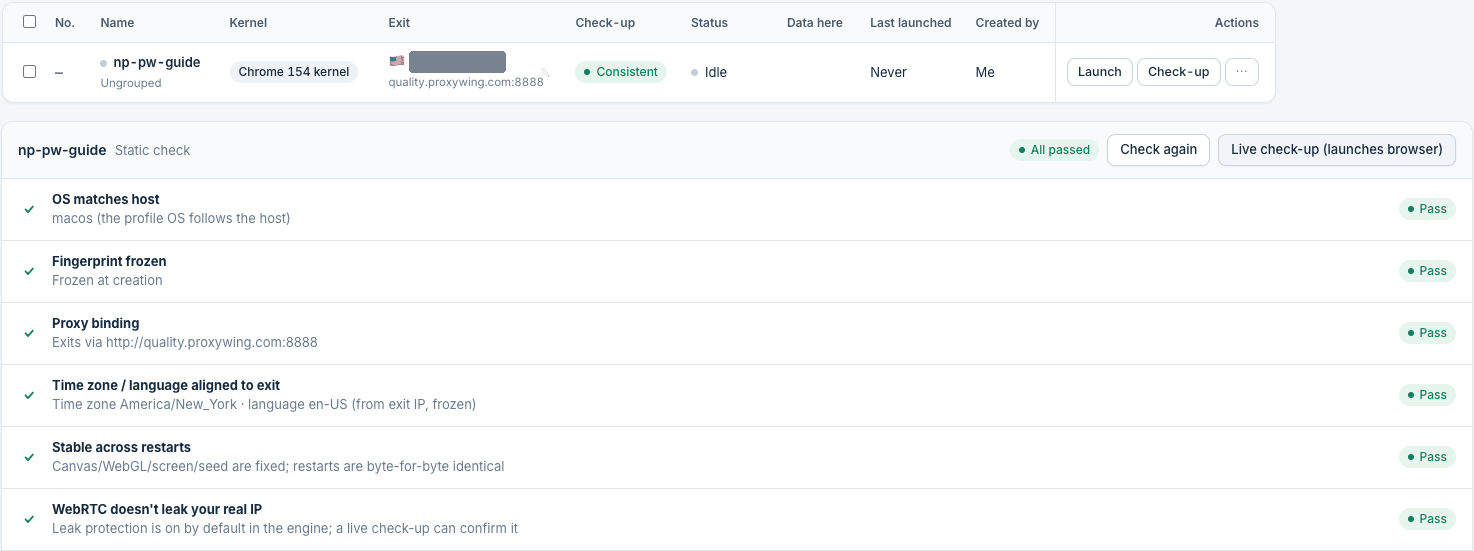This screenshot has width=1474, height=551.
Task: Click the macos profile OS description text
Action: tap(171, 218)
